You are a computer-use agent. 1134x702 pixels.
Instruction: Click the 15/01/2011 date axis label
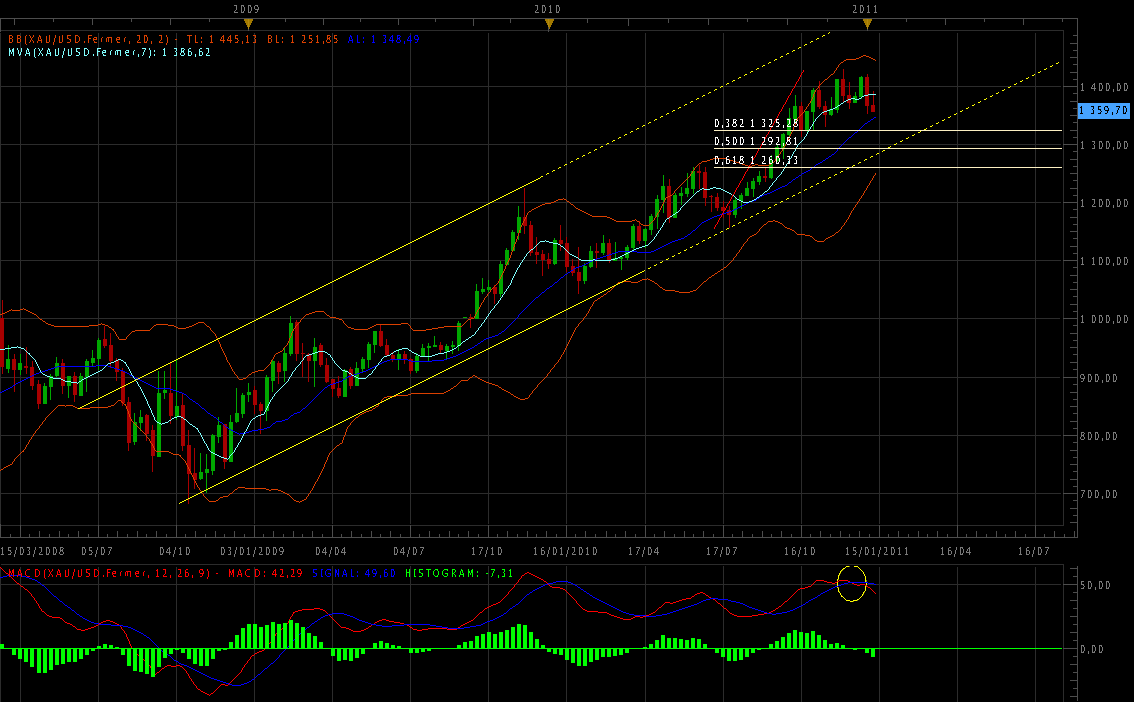coord(877,550)
